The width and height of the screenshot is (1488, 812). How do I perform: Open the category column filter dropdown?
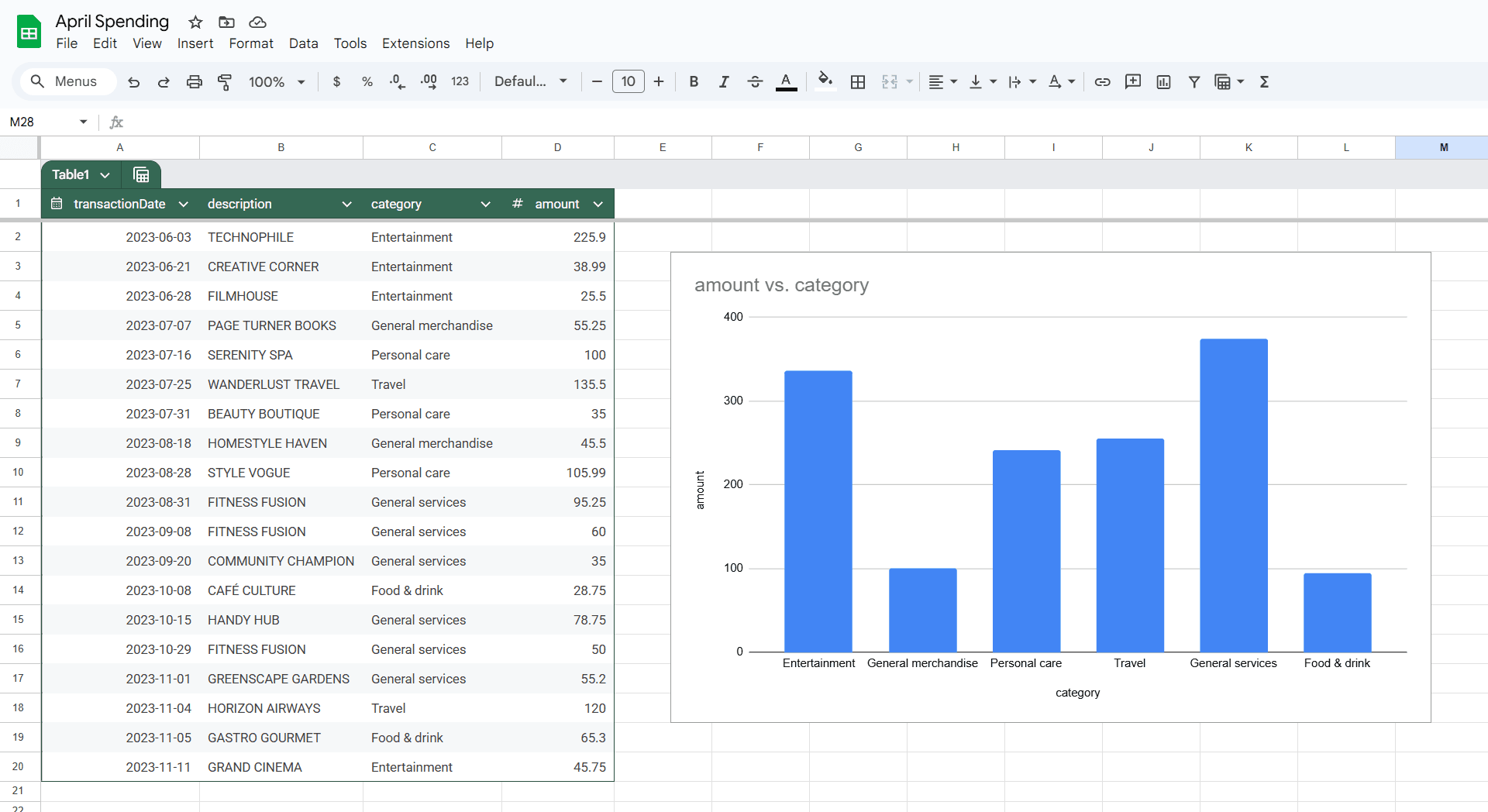coord(485,204)
